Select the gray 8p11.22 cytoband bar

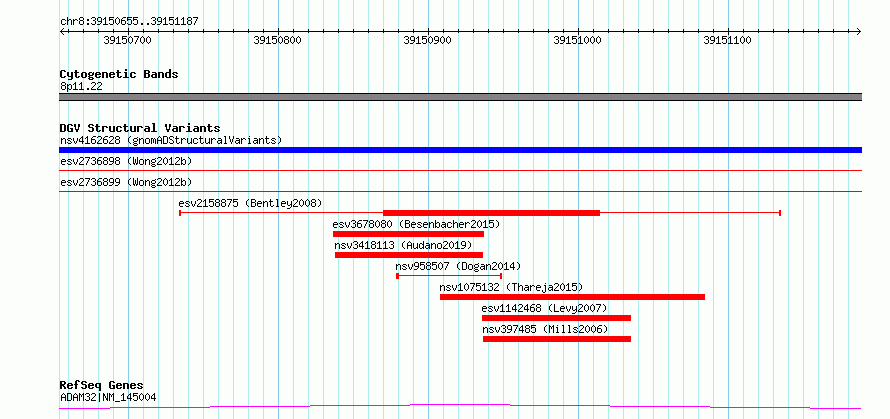(460, 97)
